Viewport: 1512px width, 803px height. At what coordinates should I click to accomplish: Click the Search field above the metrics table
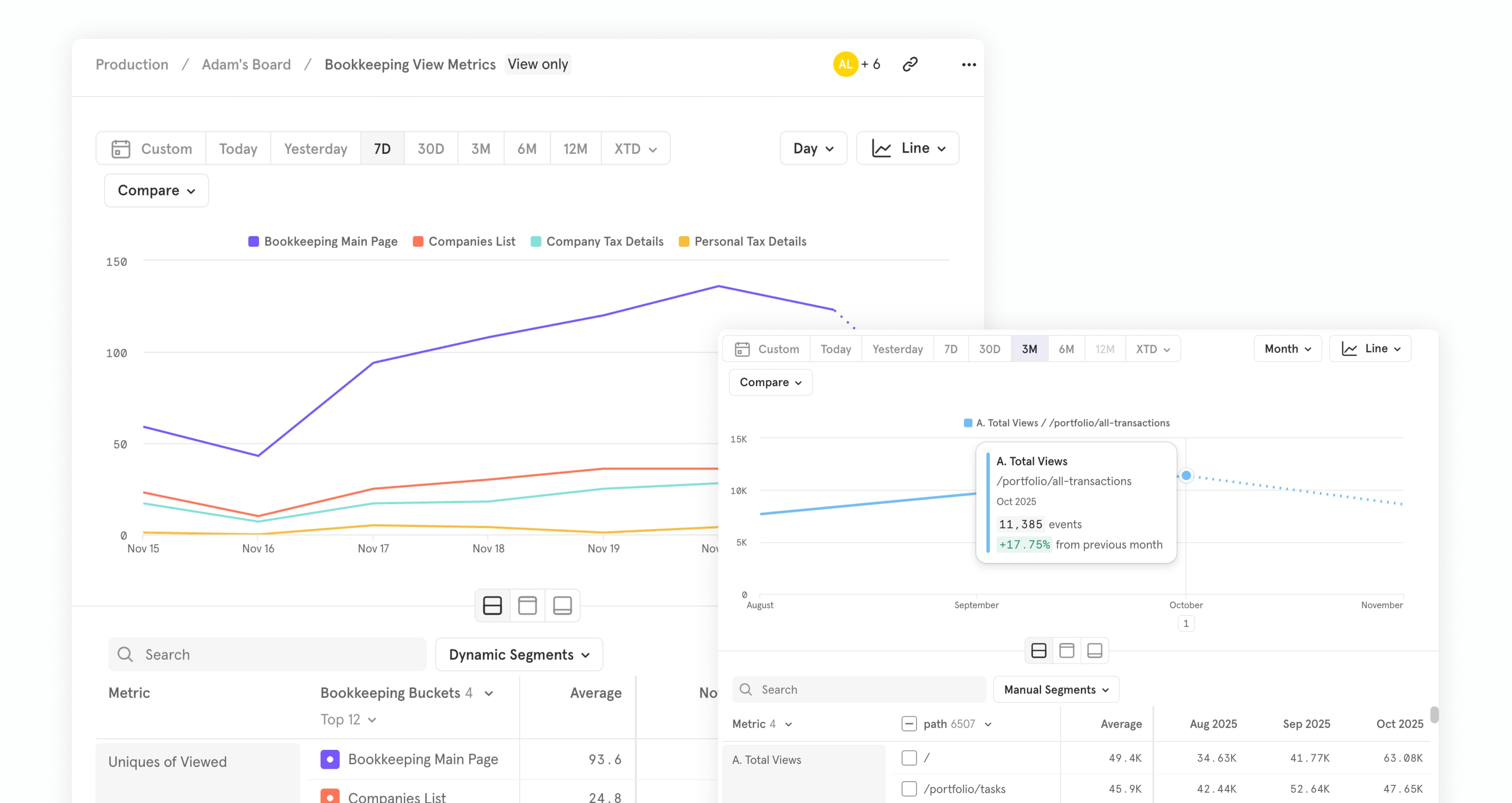tap(267, 655)
